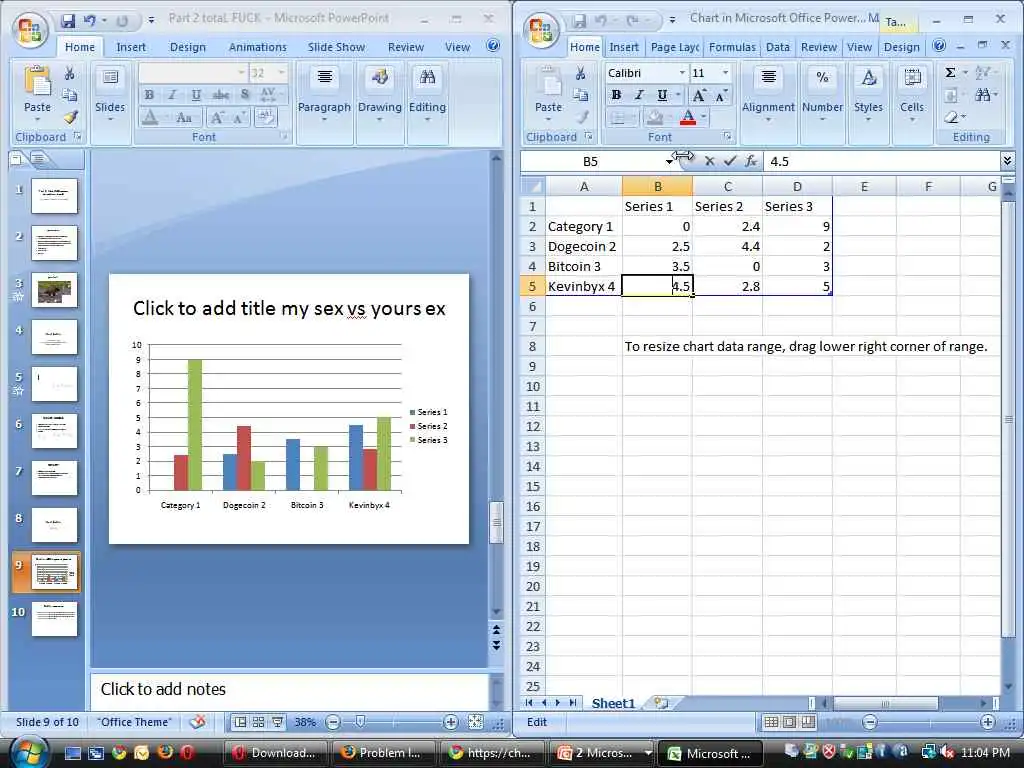Screen dimensions: 1024x768
Task: Toggle Bold in PowerPoint Font group
Action: click(x=149, y=95)
